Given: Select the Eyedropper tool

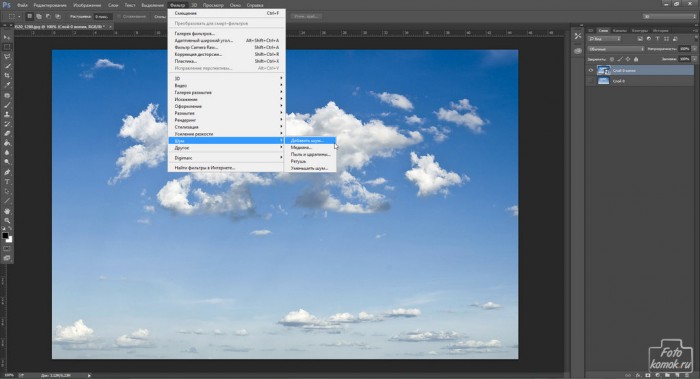Looking at the screenshot, I should tap(7, 85).
